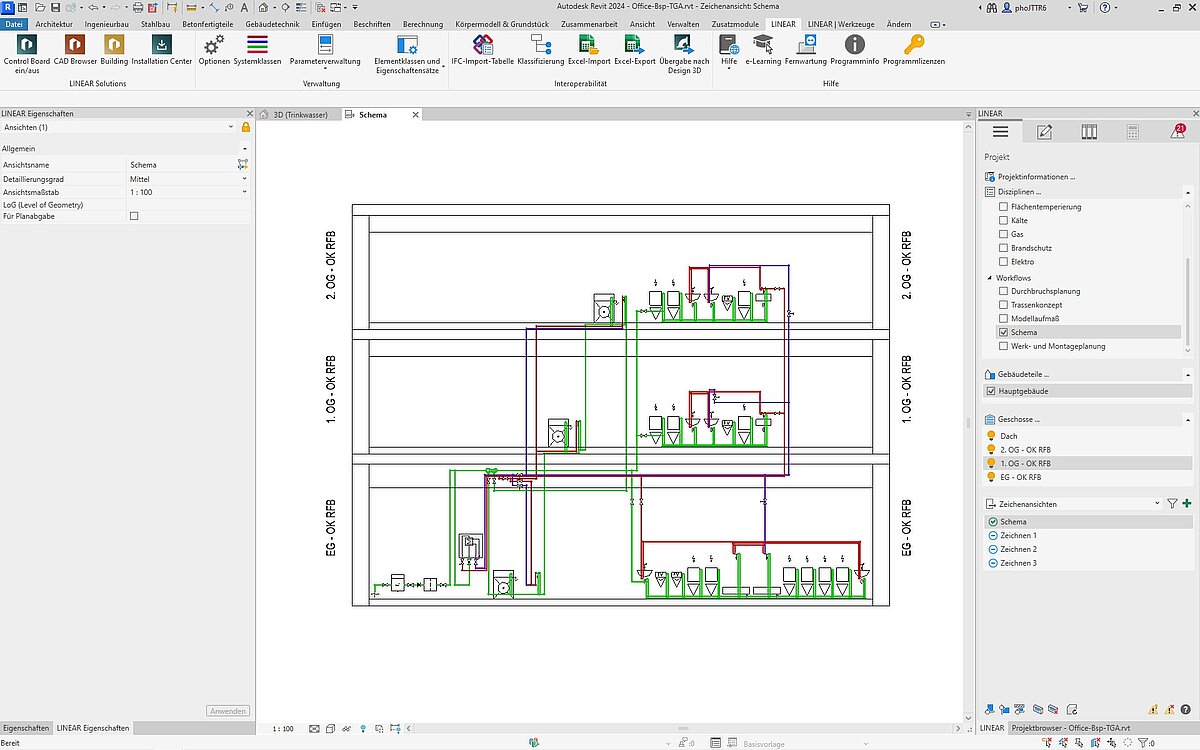Viewport: 1200px width, 750px height.
Task: Switch to the Gebäudetechnik ribbon tab
Action: pos(273,23)
